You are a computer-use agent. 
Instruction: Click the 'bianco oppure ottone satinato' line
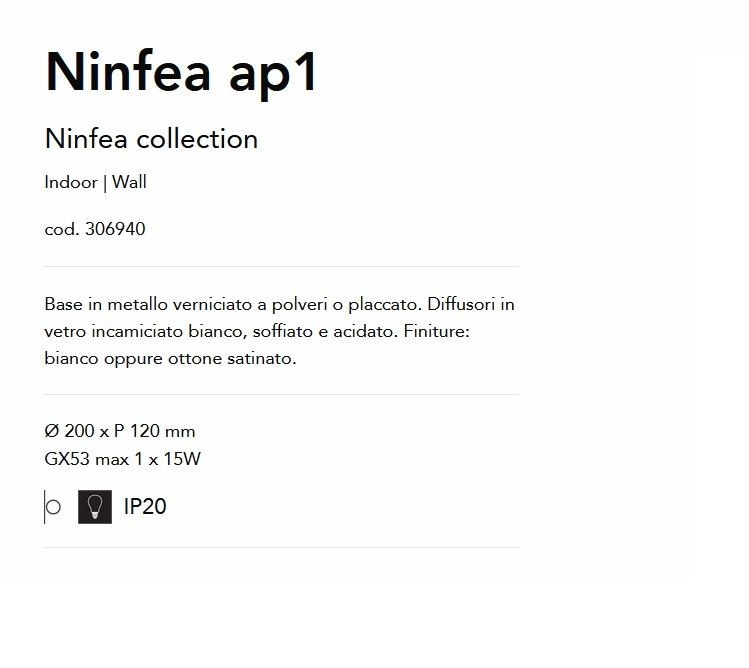(x=170, y=358)
